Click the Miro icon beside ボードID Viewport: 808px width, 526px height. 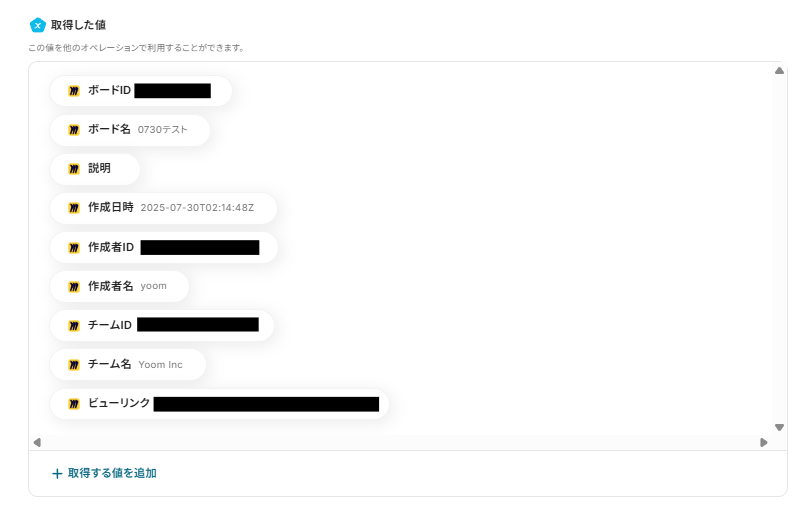point(74,91)
